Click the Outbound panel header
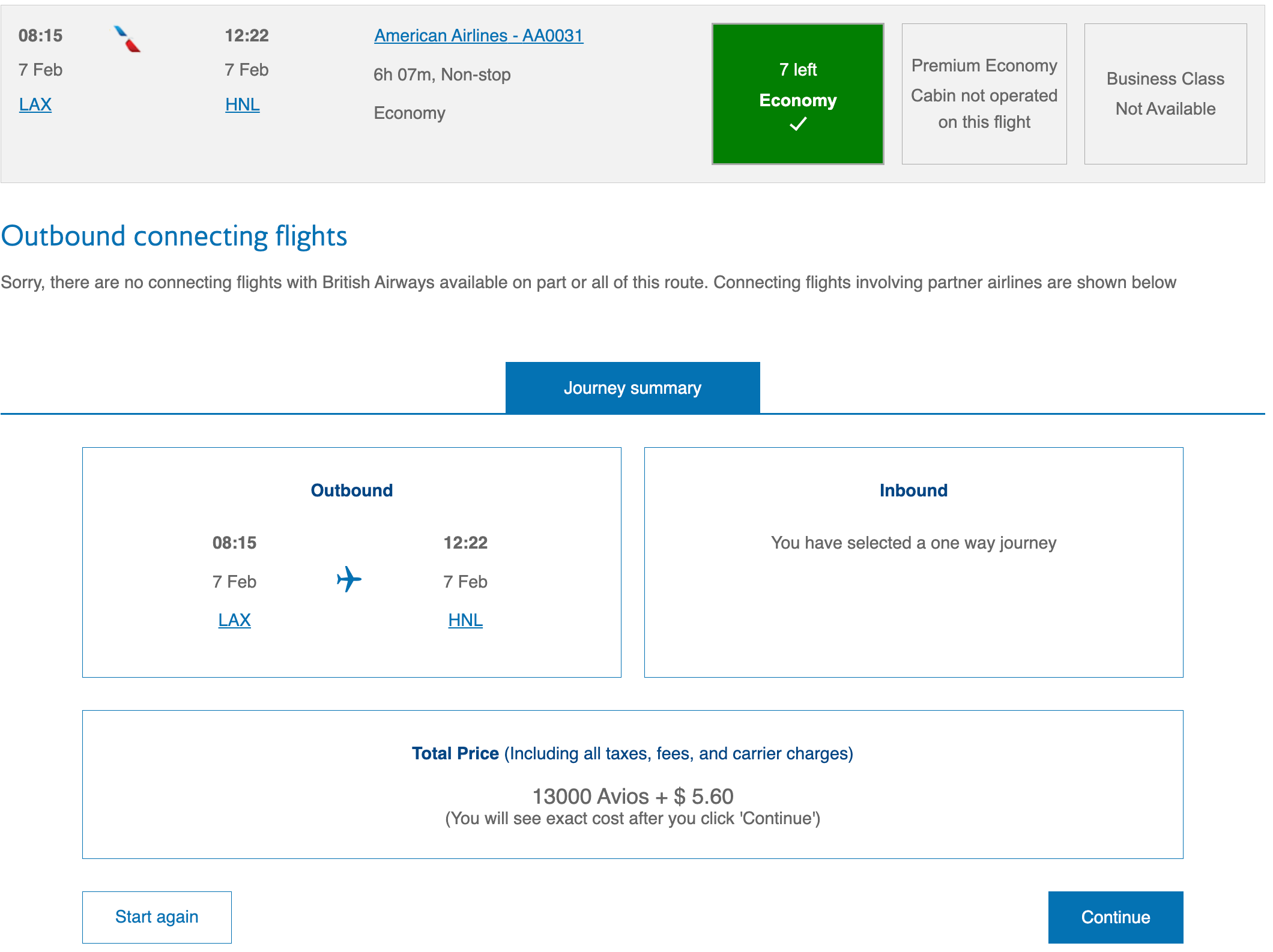The width and height of the screenshot is (1273, 952). point(351,490)
